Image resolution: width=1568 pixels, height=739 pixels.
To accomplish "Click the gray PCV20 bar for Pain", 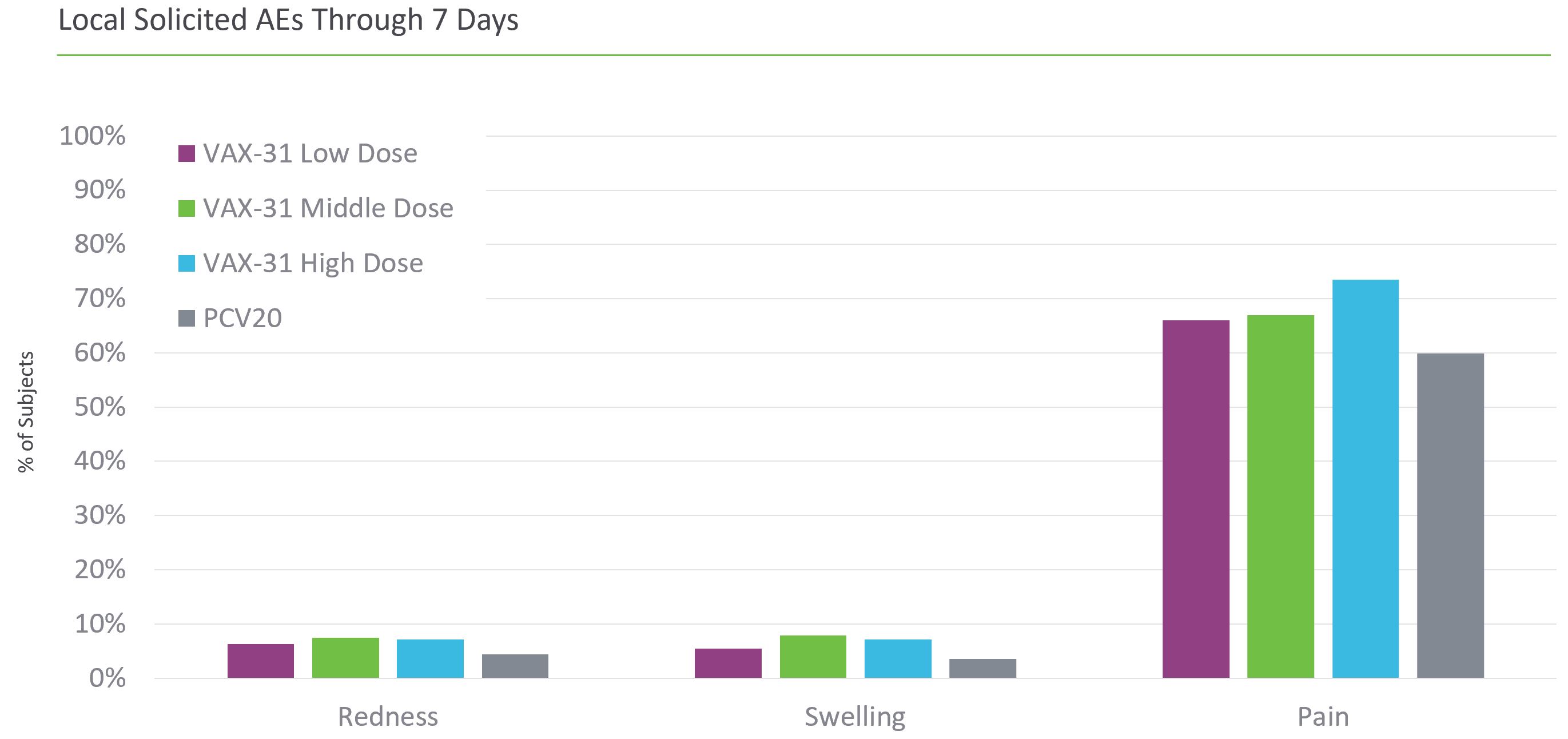I will (x=1450, y=515).
